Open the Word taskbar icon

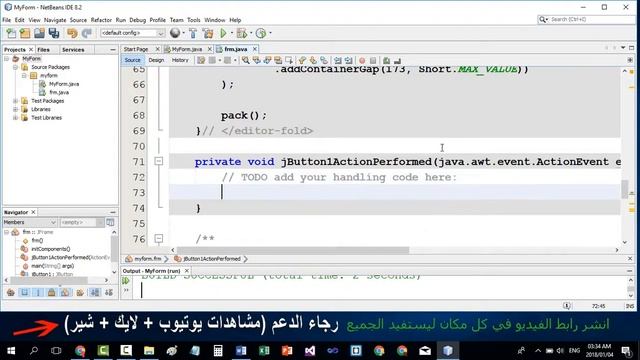(x=241, y=350)
